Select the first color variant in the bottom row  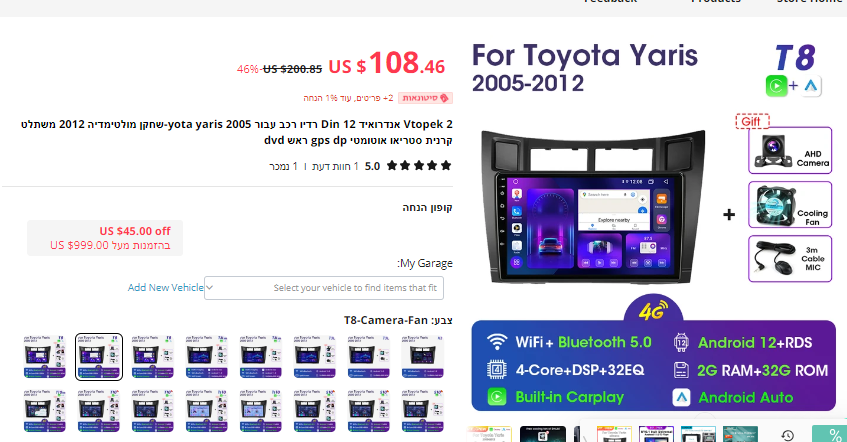[x=45, y=411]
